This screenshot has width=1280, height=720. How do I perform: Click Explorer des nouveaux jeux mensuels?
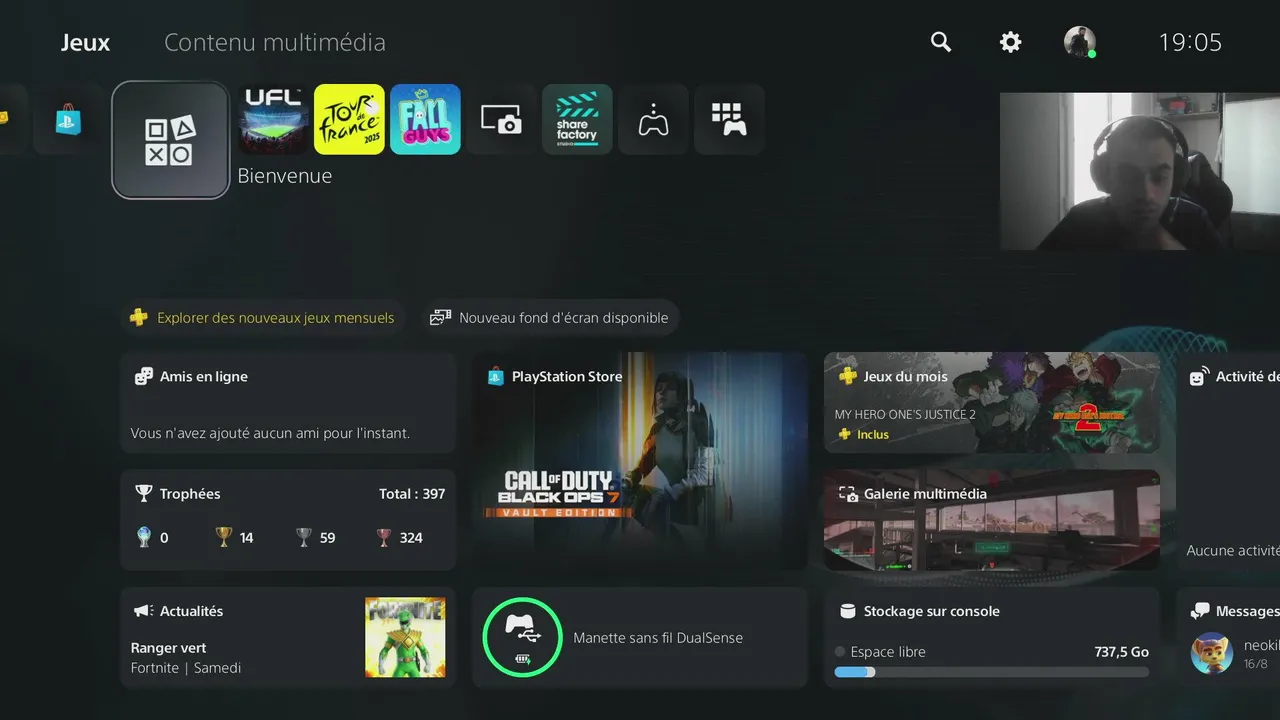point(262,318)
